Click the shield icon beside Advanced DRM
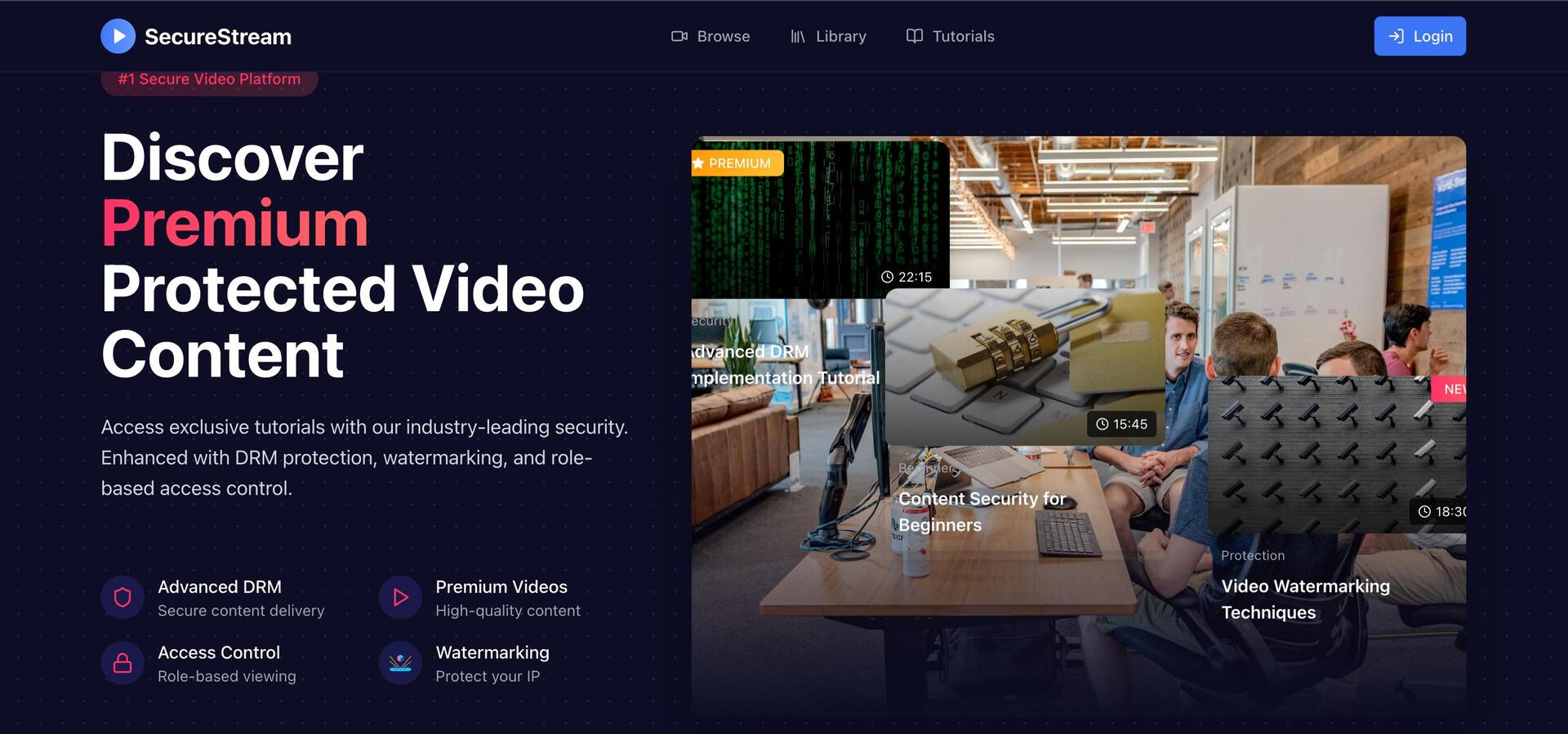1568x734 pixels. 122,598
